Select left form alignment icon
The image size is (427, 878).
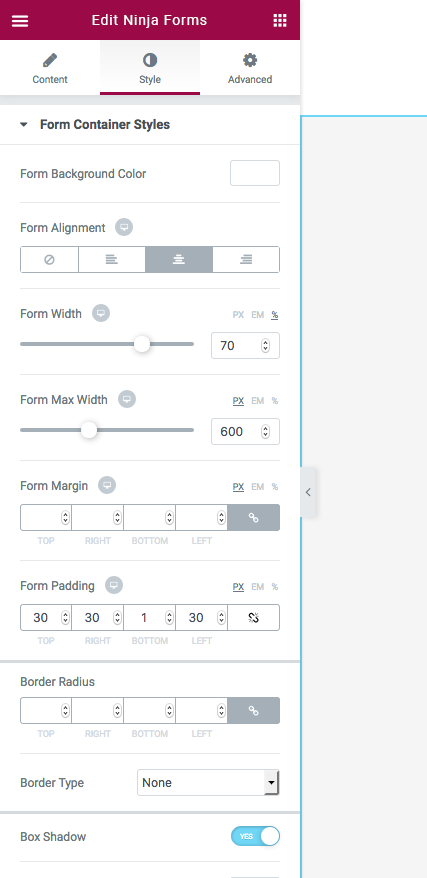112,259
